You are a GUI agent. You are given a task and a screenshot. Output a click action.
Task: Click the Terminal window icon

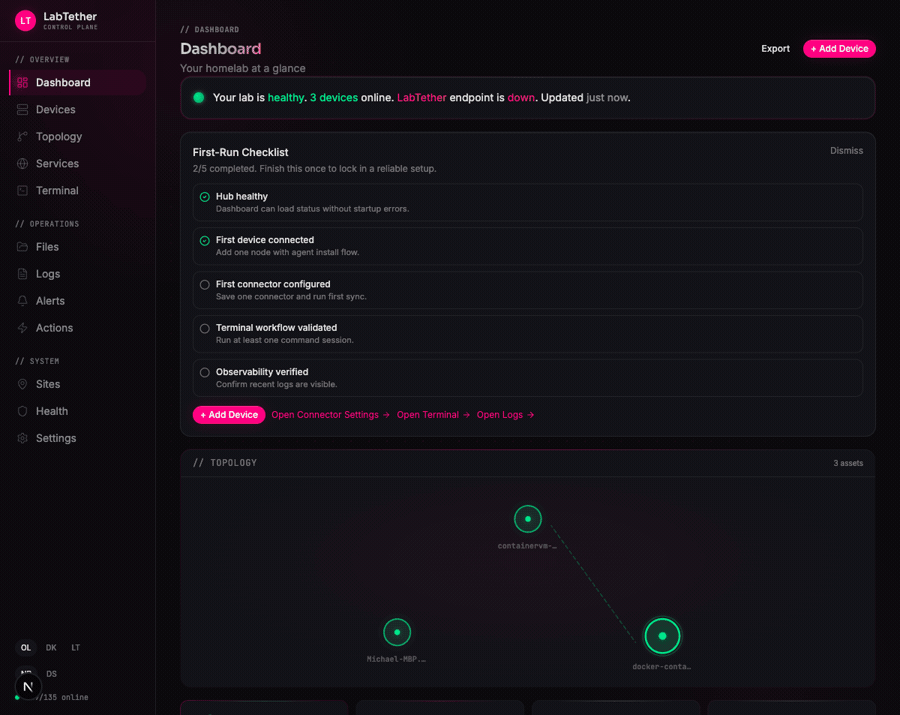[22, 191]
